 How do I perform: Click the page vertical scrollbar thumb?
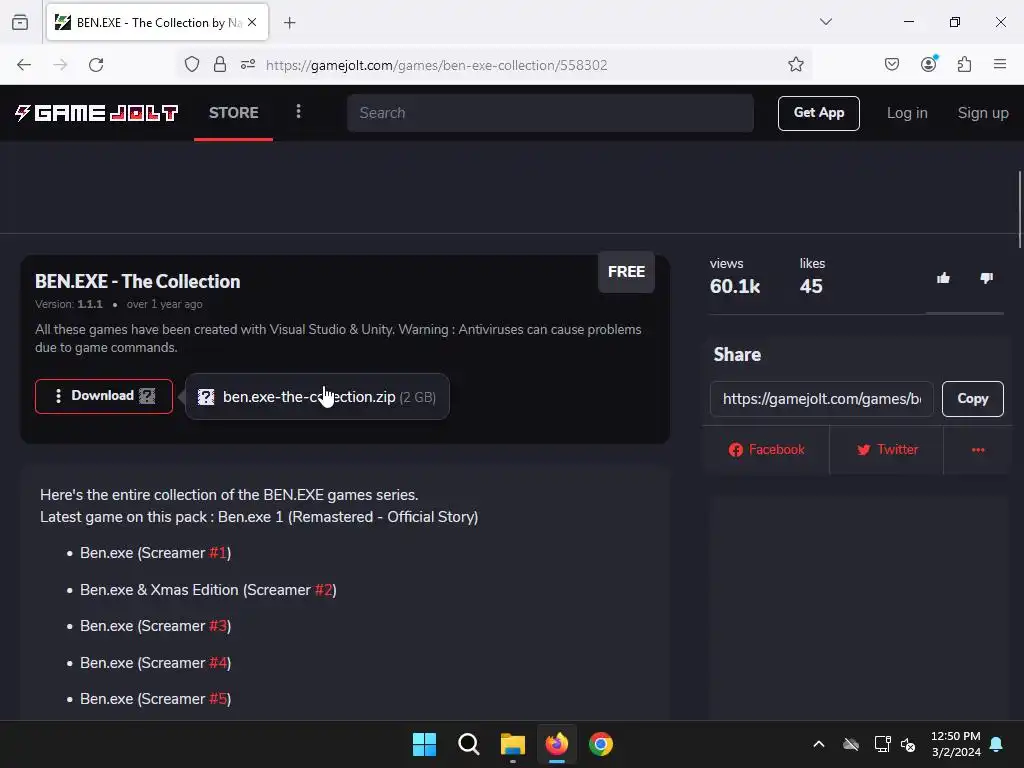(1019, 209)
